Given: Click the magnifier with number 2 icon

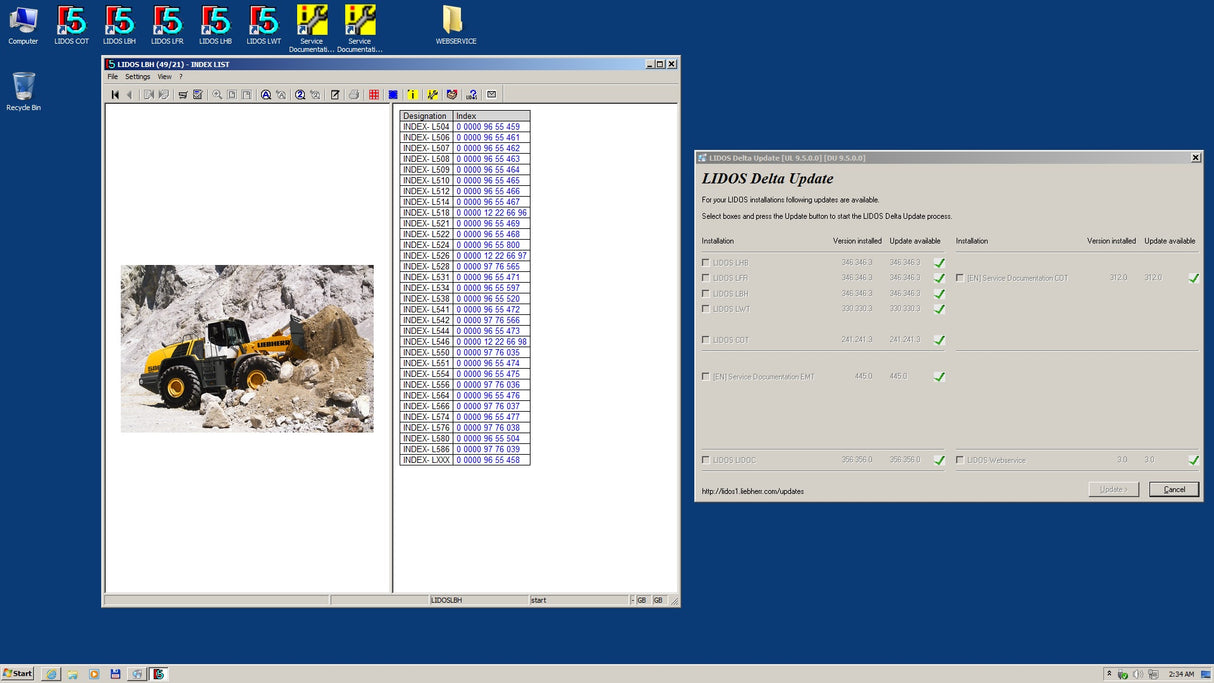Looking at the screenshot, I should pyautogui.click(x=300, y=95).
